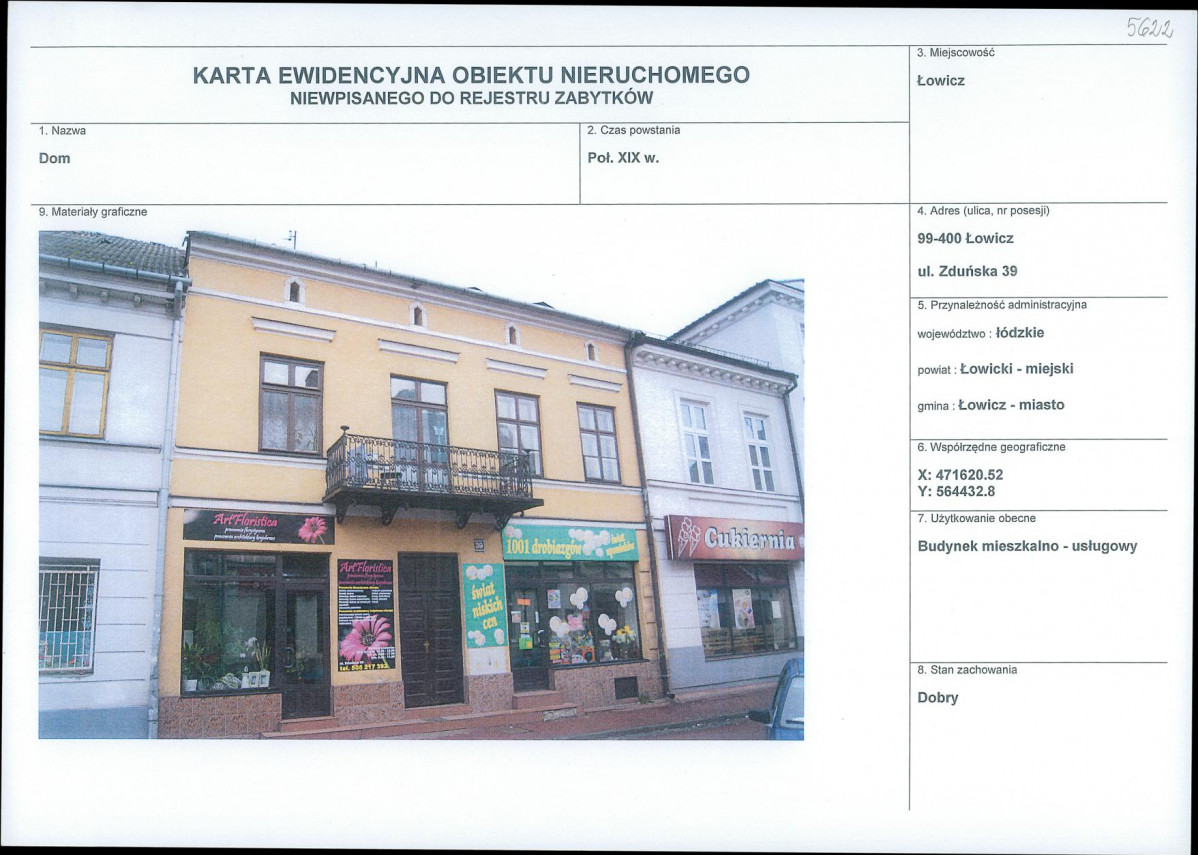Click the coordinate 'Y: 564432.8'
This screenshot has width=1198, height=855.
coord(956,492)
